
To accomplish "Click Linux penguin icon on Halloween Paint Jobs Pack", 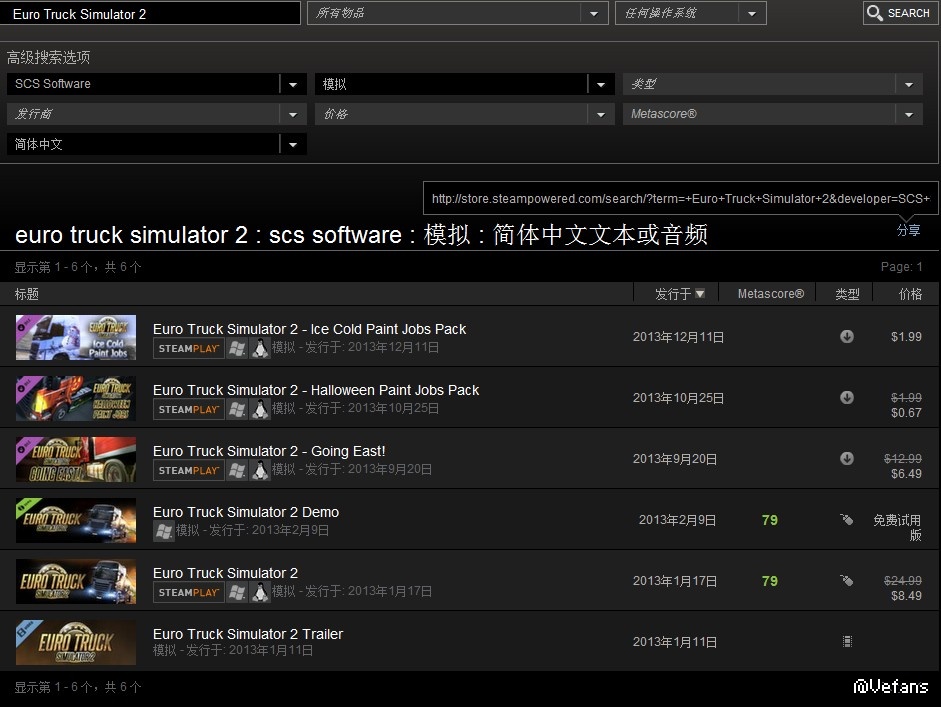I will click(x=260, y=409).
